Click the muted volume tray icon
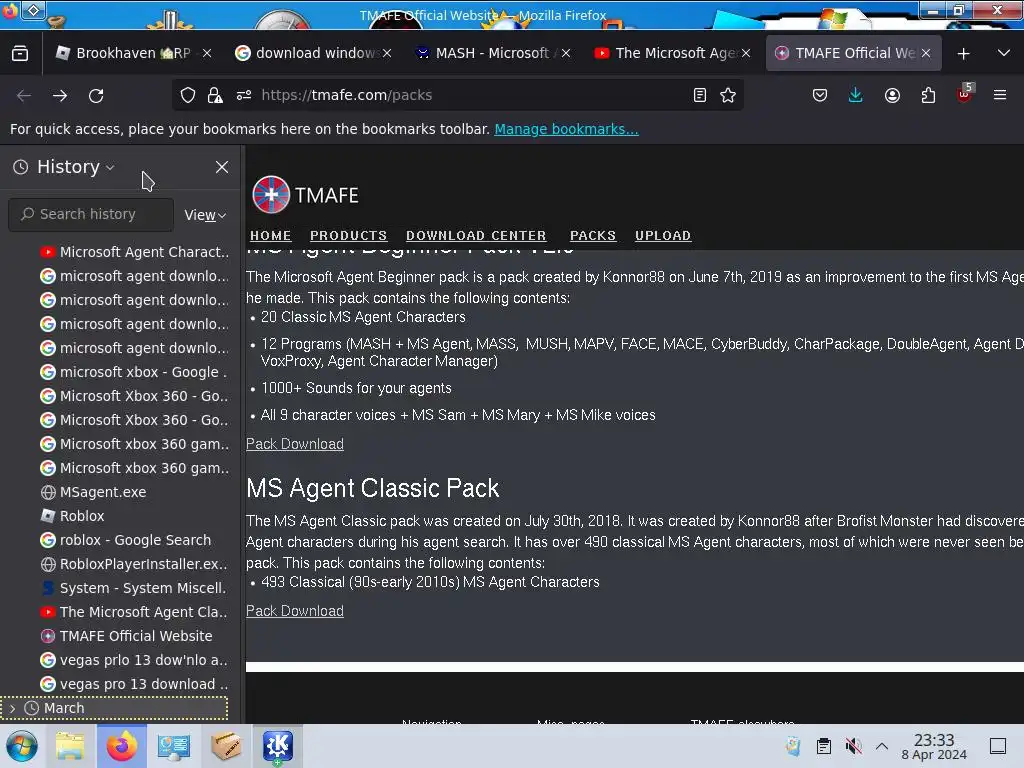 point(853,746)
